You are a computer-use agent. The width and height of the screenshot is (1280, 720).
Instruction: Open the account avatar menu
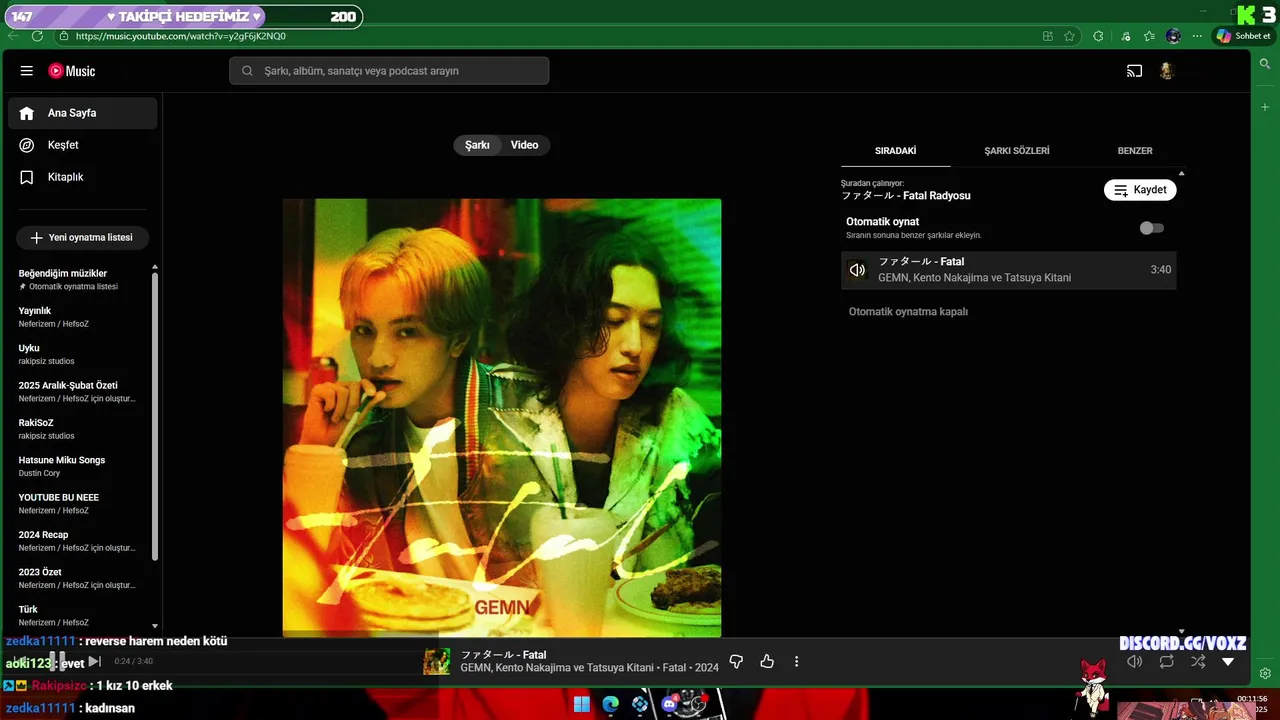pos(1166,71)
